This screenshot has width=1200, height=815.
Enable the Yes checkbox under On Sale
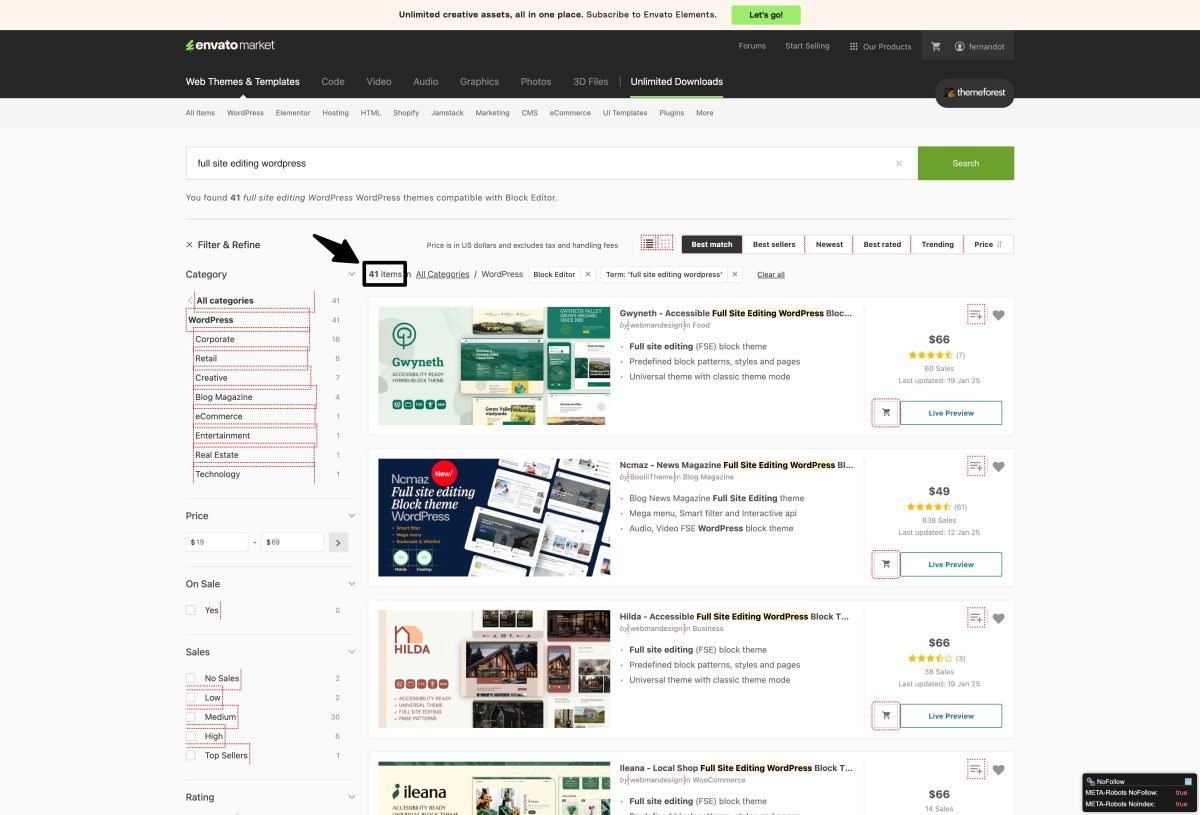190,609
